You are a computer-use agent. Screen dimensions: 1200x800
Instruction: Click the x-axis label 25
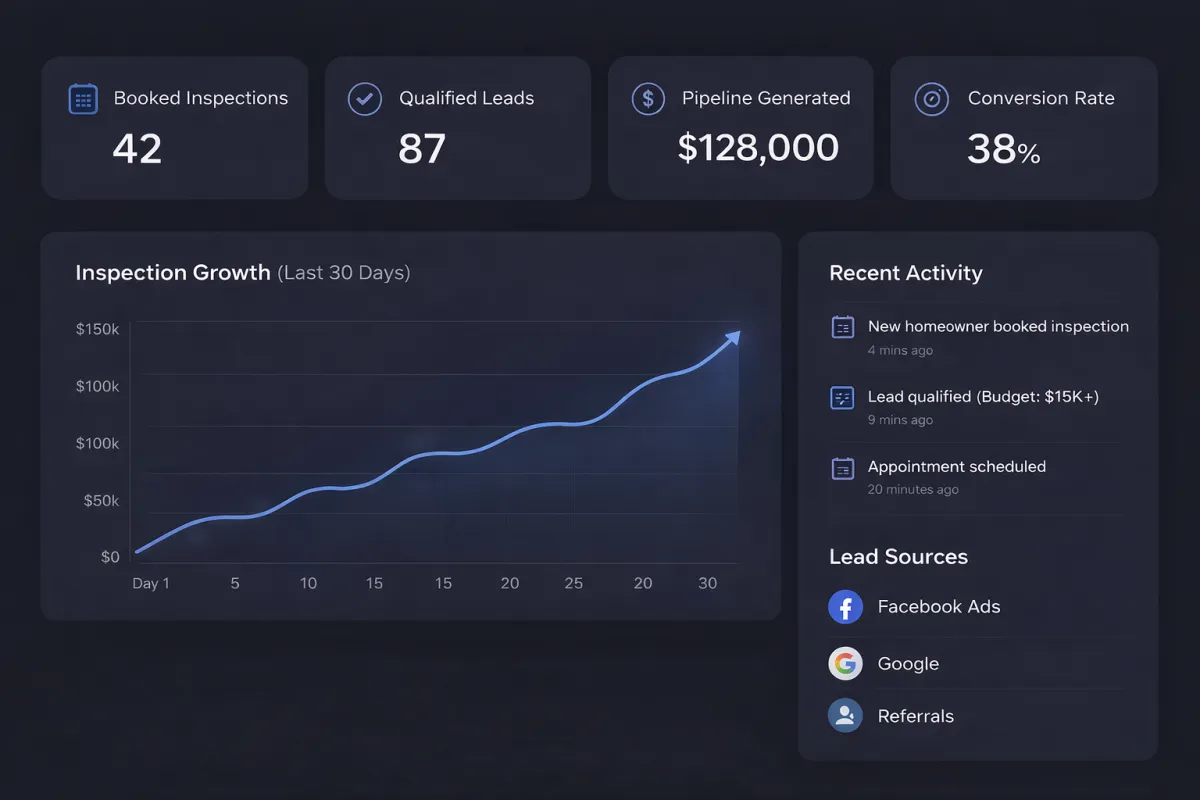[573, 583]
